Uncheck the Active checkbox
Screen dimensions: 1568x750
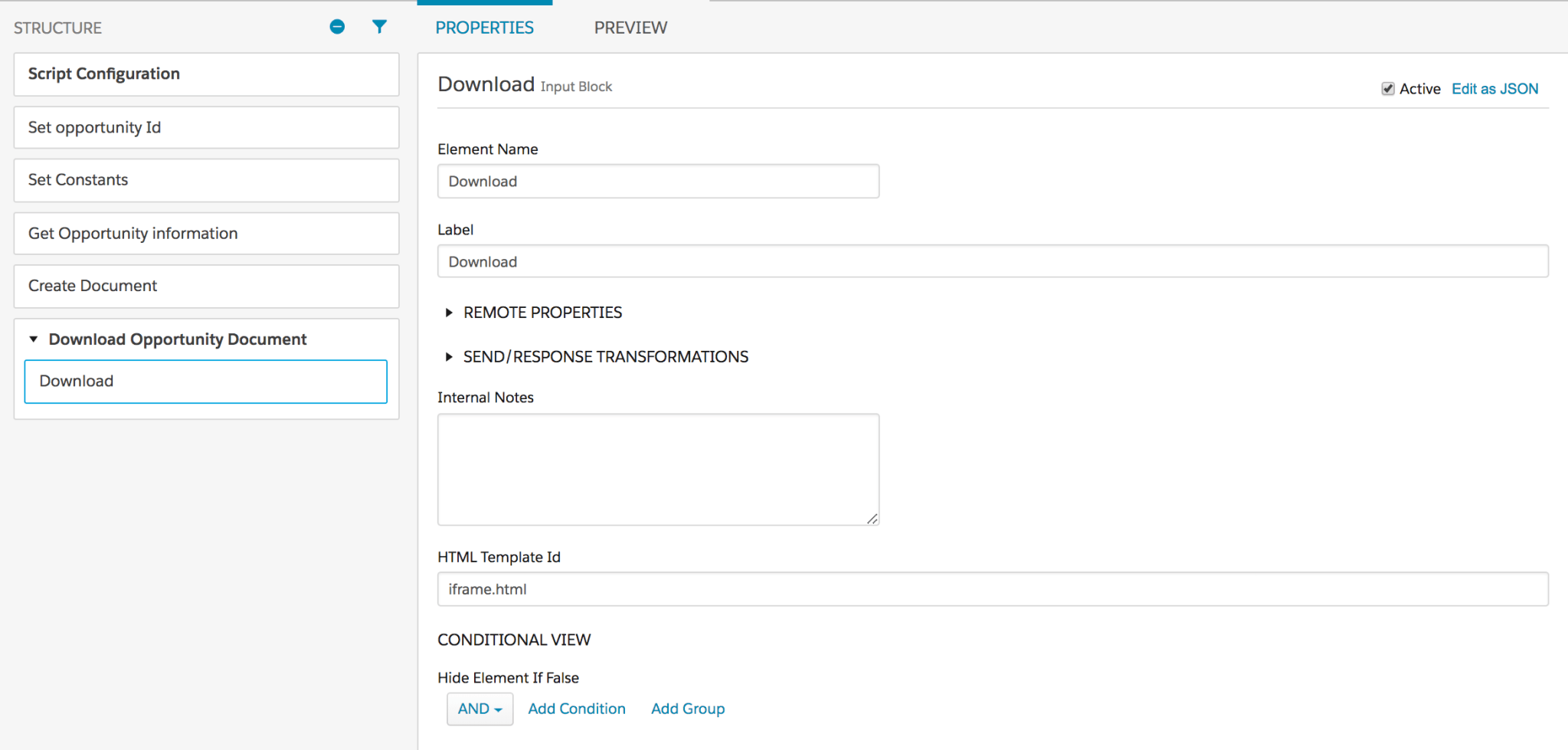click(x=1388, y=88)
